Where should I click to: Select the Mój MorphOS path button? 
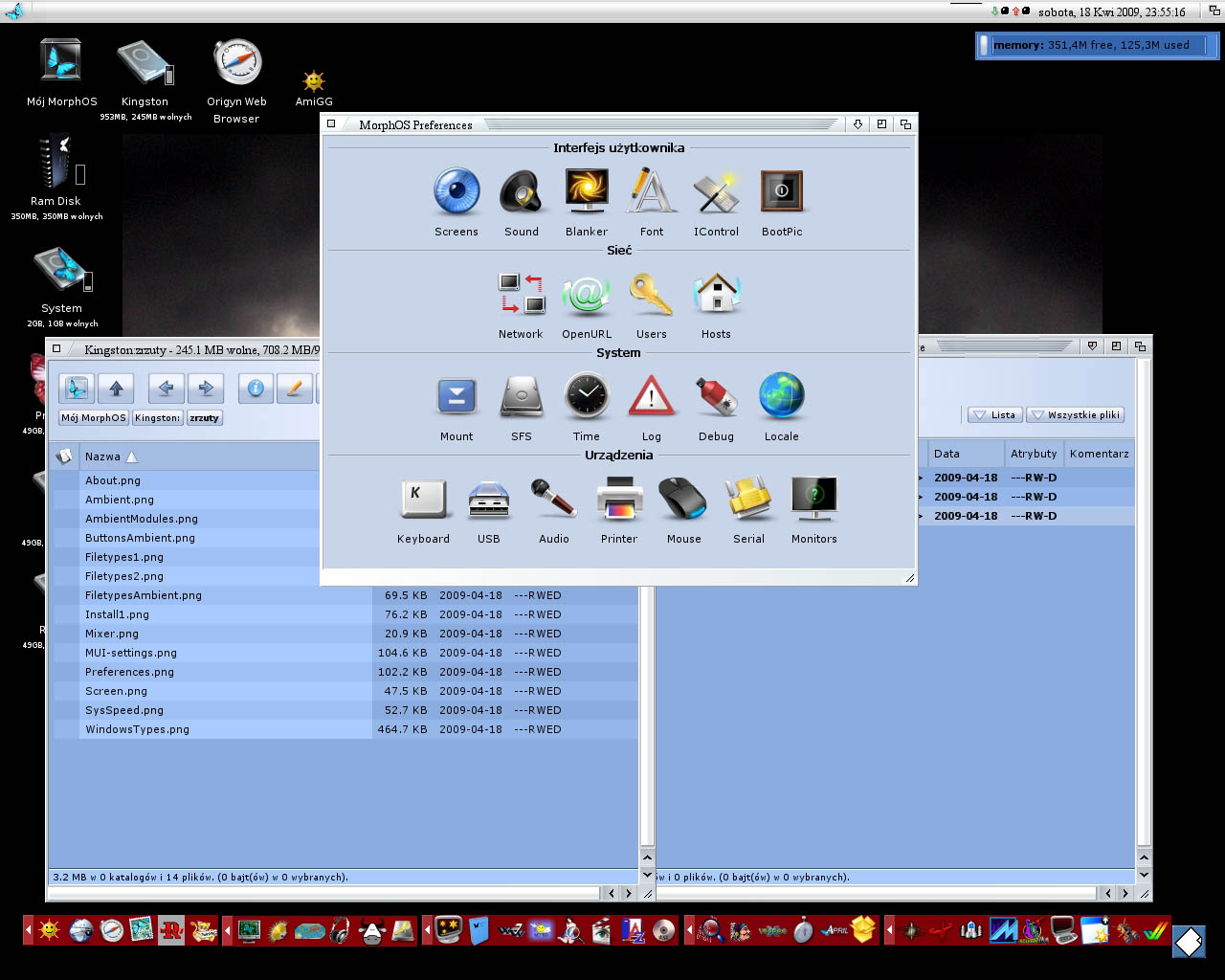click(94, 417)
